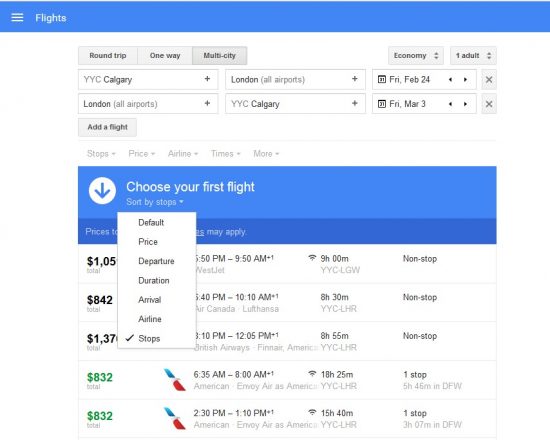Image resolution: width=550 pixels, height=440 pixels.
Task: Click the blue down-arrow circle icon
Action: (102, 191)
